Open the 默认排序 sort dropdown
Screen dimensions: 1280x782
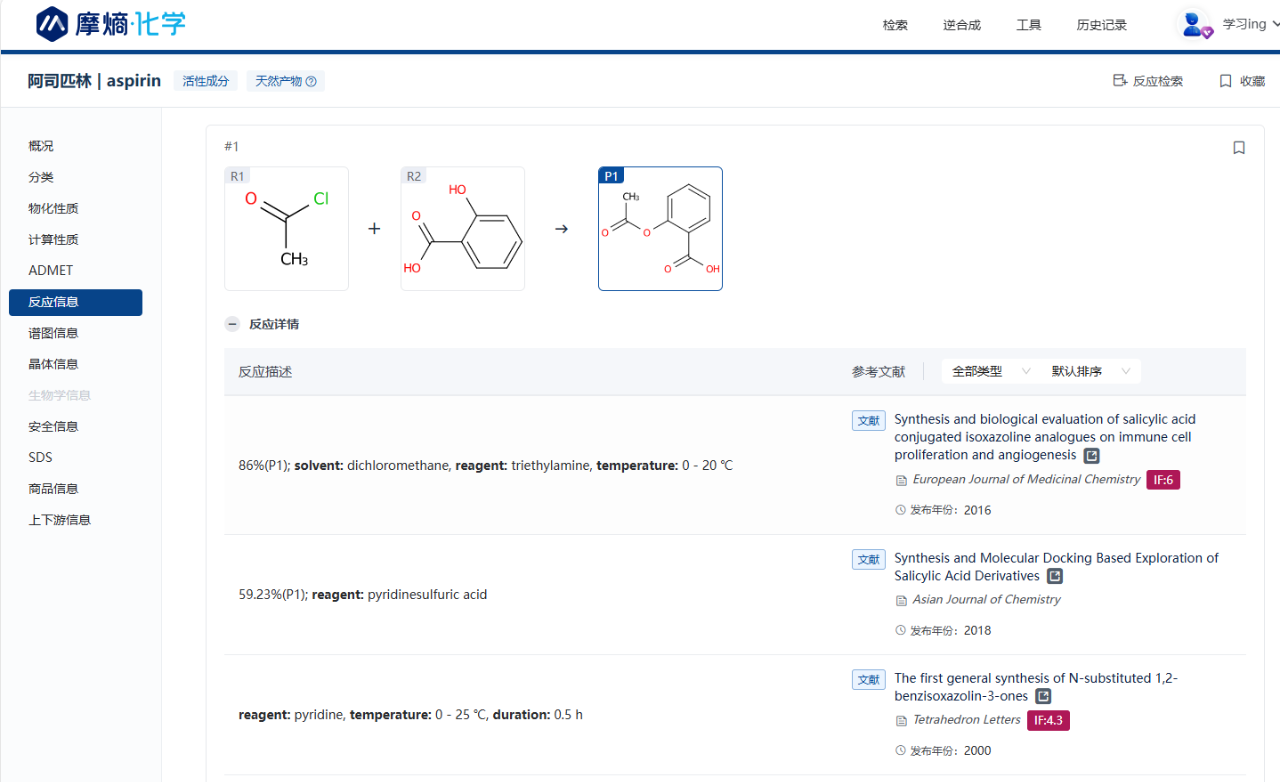click(1090, 371)
